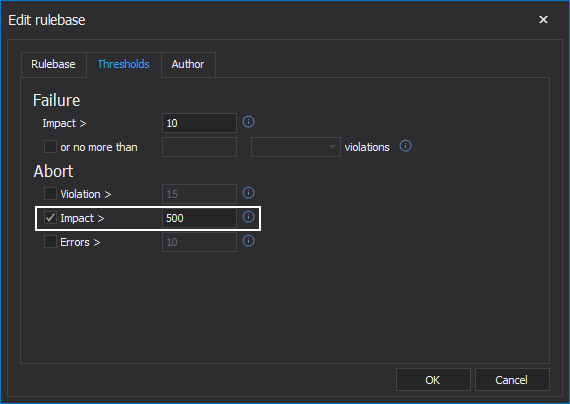Focus the Failure Impact field showing 10
The image size is (570, 404).
coord(199,123)
